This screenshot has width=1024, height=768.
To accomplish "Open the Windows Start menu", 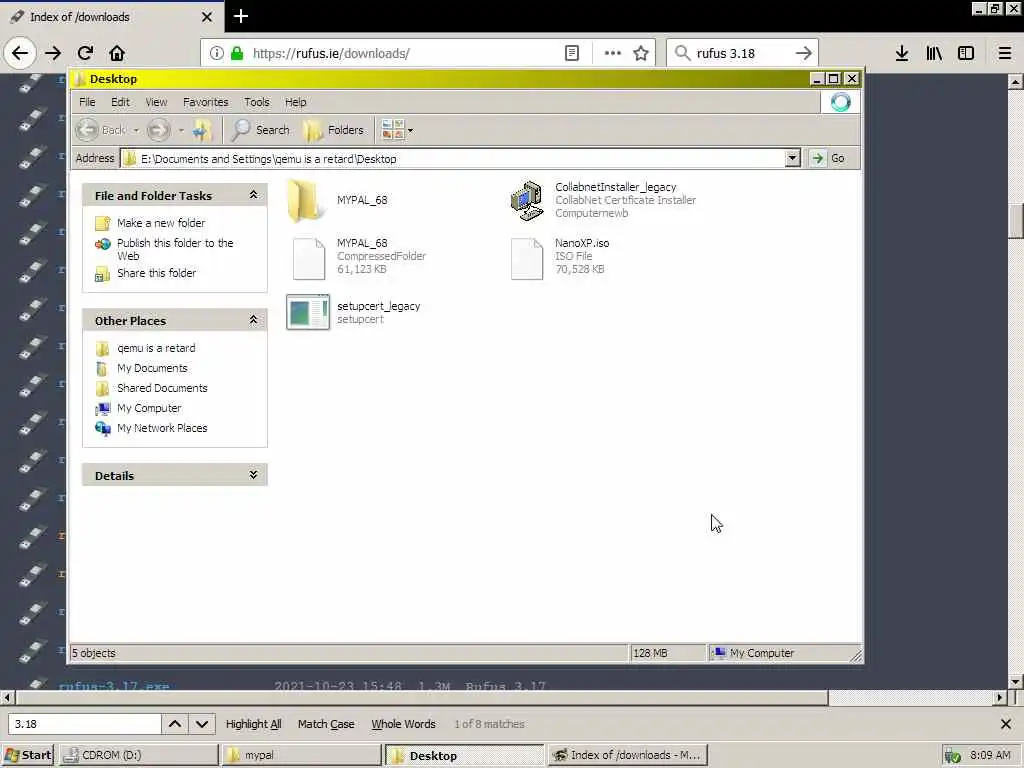I will (x=27, y=755).
